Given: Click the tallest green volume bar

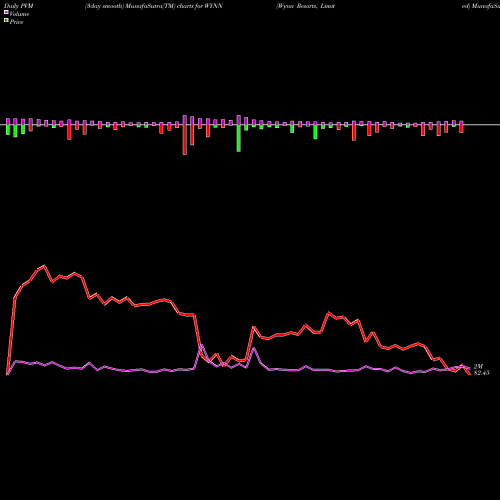Looking at the screenshot, I should [239, 138].
